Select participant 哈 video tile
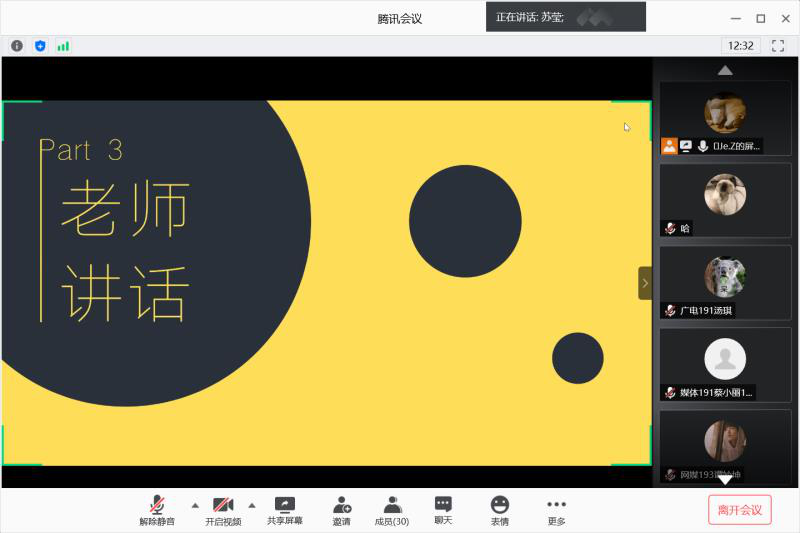This screenshot has width=800, height=533. 725,200
